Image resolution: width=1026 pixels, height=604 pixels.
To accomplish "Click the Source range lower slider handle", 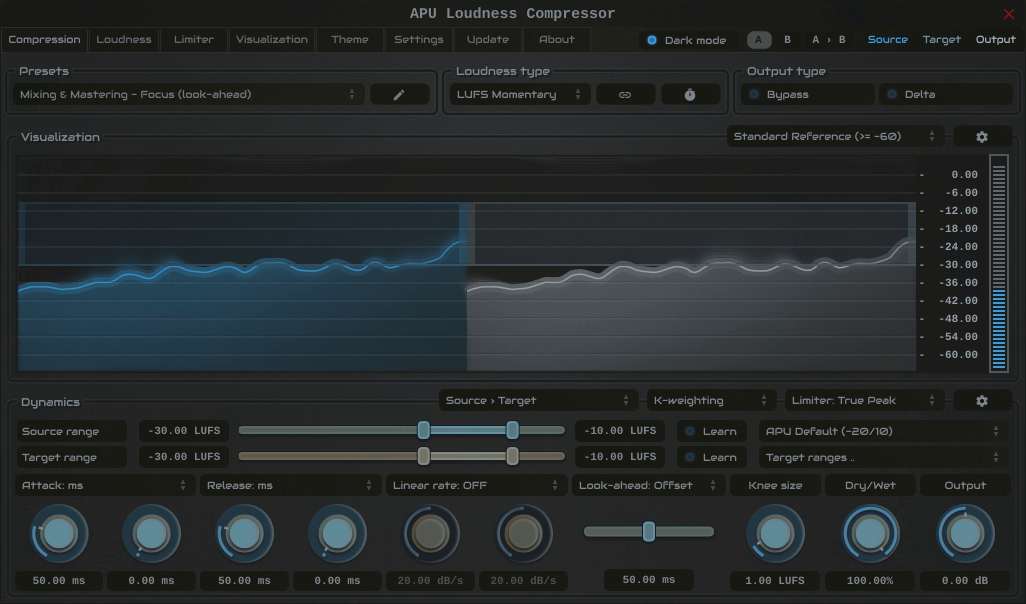I will tap(423, 430).
